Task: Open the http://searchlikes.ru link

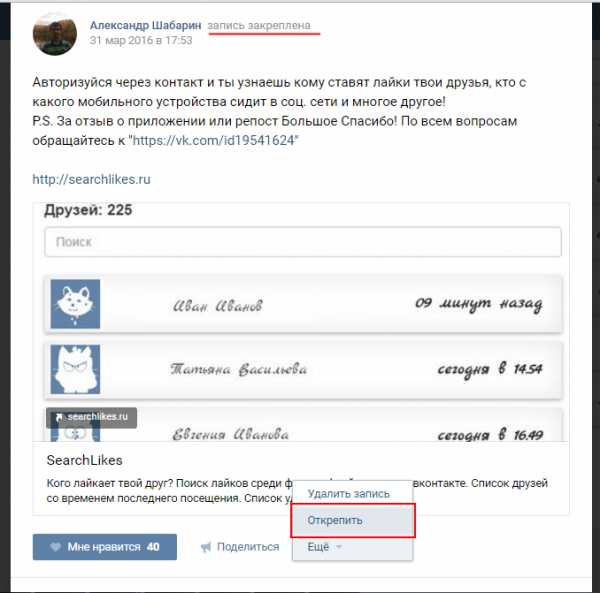Action: 91,179
